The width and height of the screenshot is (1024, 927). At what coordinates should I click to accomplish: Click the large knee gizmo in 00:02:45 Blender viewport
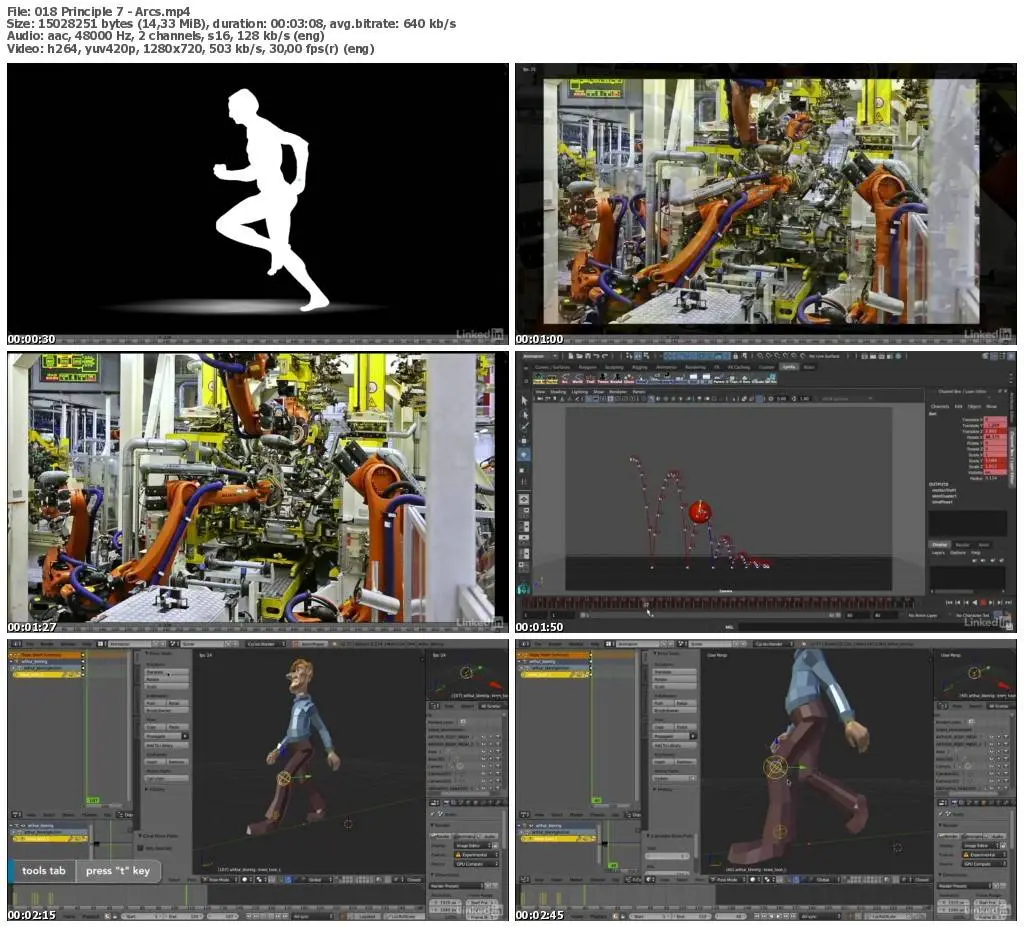pos(776,768)
